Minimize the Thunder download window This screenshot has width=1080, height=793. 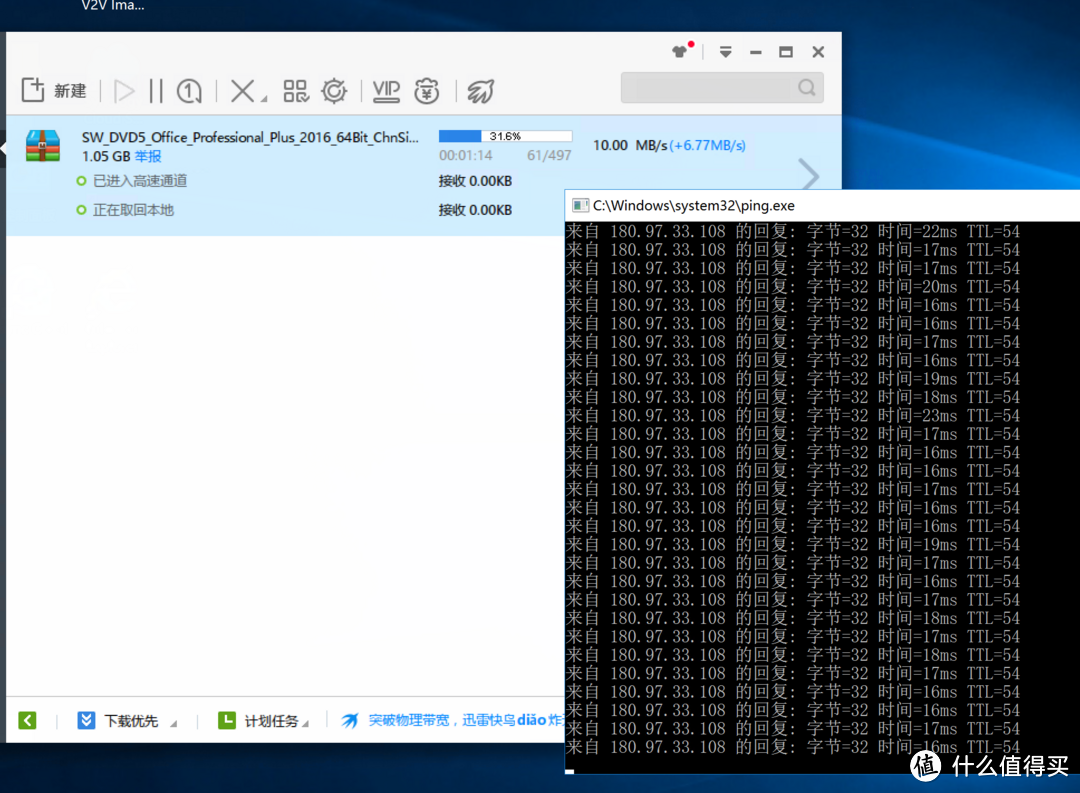click(x=756, y=52)
